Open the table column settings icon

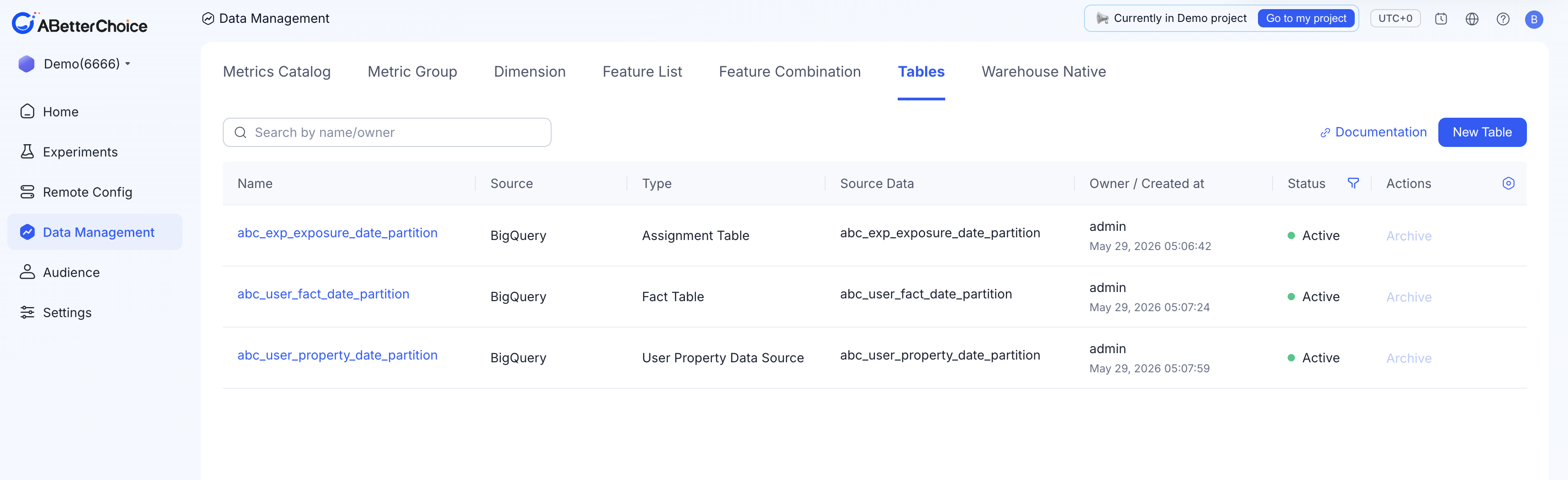point(1508,183)
